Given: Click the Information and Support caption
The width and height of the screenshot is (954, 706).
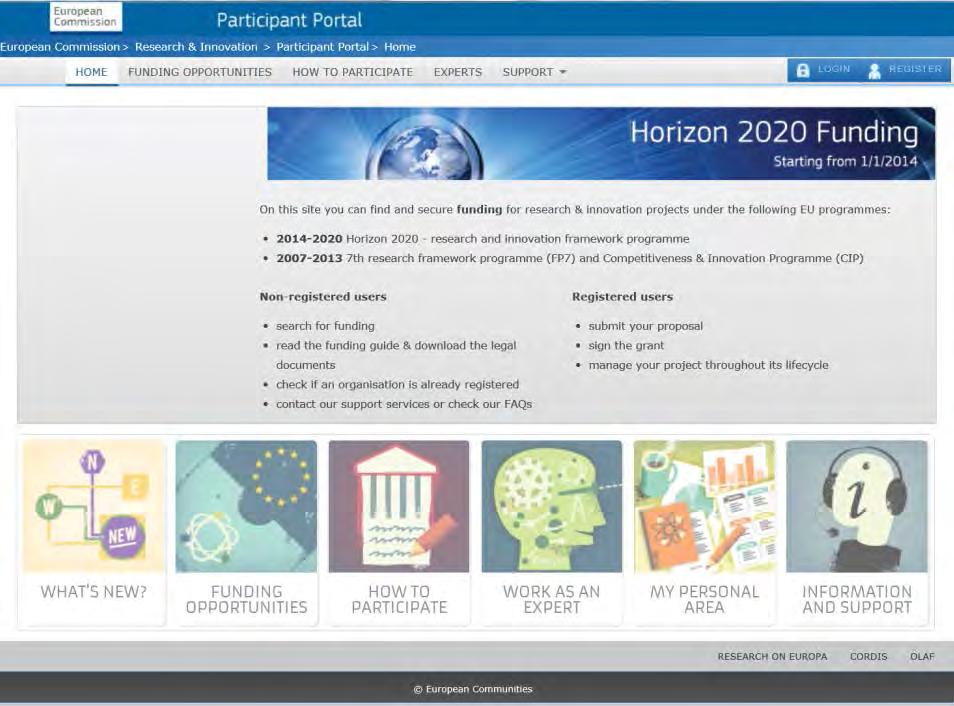Looking at the screenshot, I should pos(857,599).
